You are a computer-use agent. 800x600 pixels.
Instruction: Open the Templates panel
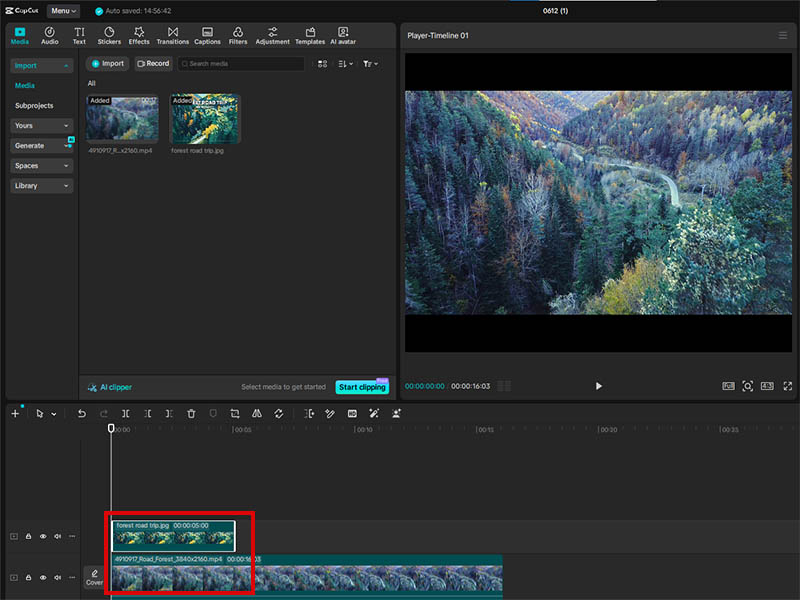click(310, 36)
